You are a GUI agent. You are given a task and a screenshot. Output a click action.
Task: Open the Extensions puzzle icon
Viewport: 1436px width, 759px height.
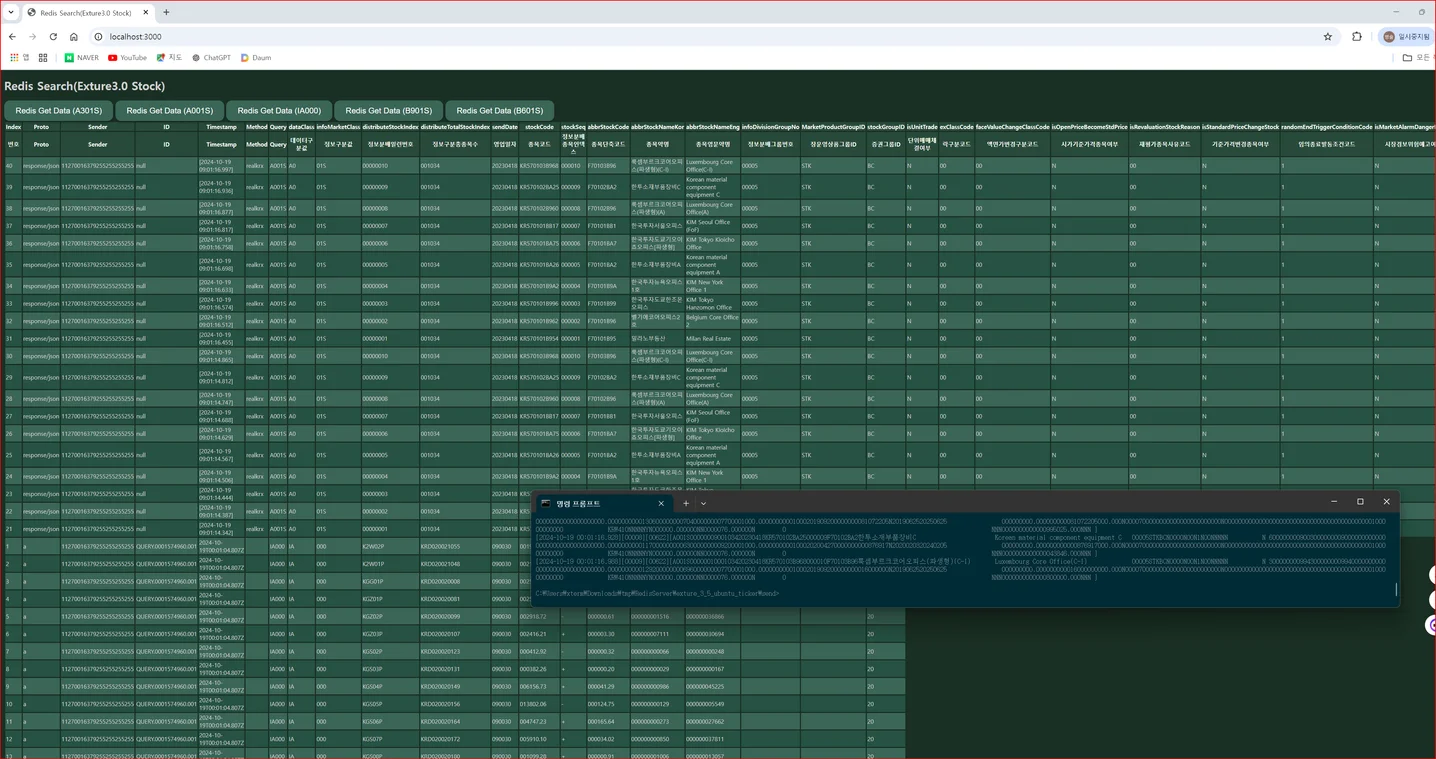[x=1357, y=37]
